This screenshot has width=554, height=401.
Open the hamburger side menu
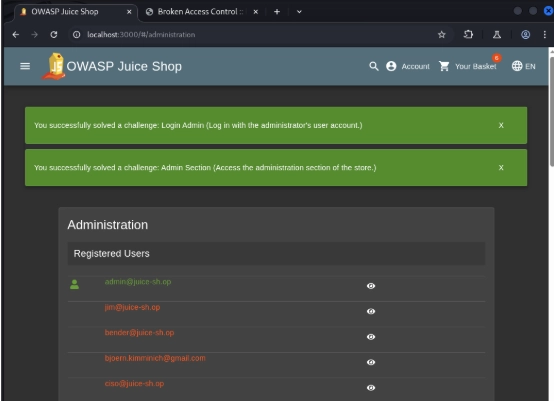(x=25, y=66)
